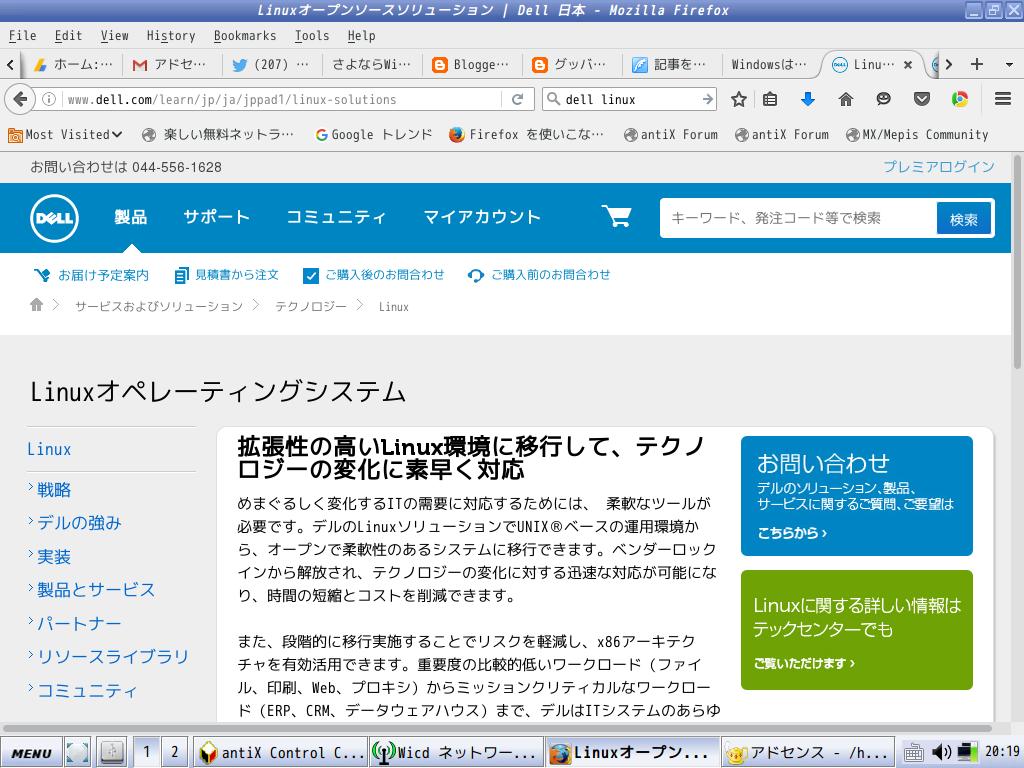Close the Linu… Dell tab

908,65
